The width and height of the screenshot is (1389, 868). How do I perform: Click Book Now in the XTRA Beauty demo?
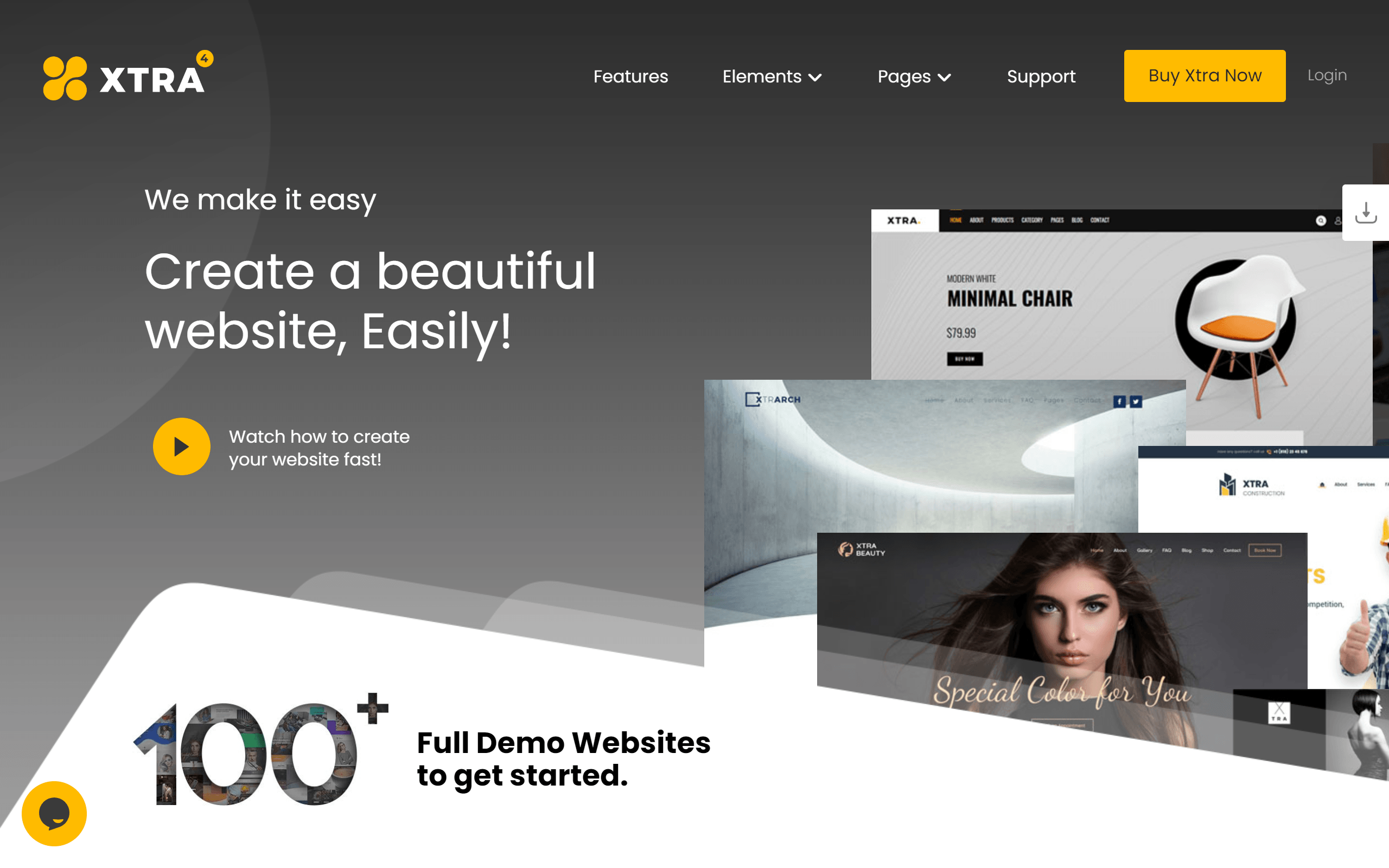pyautogui.click(x=1266, y=550)
